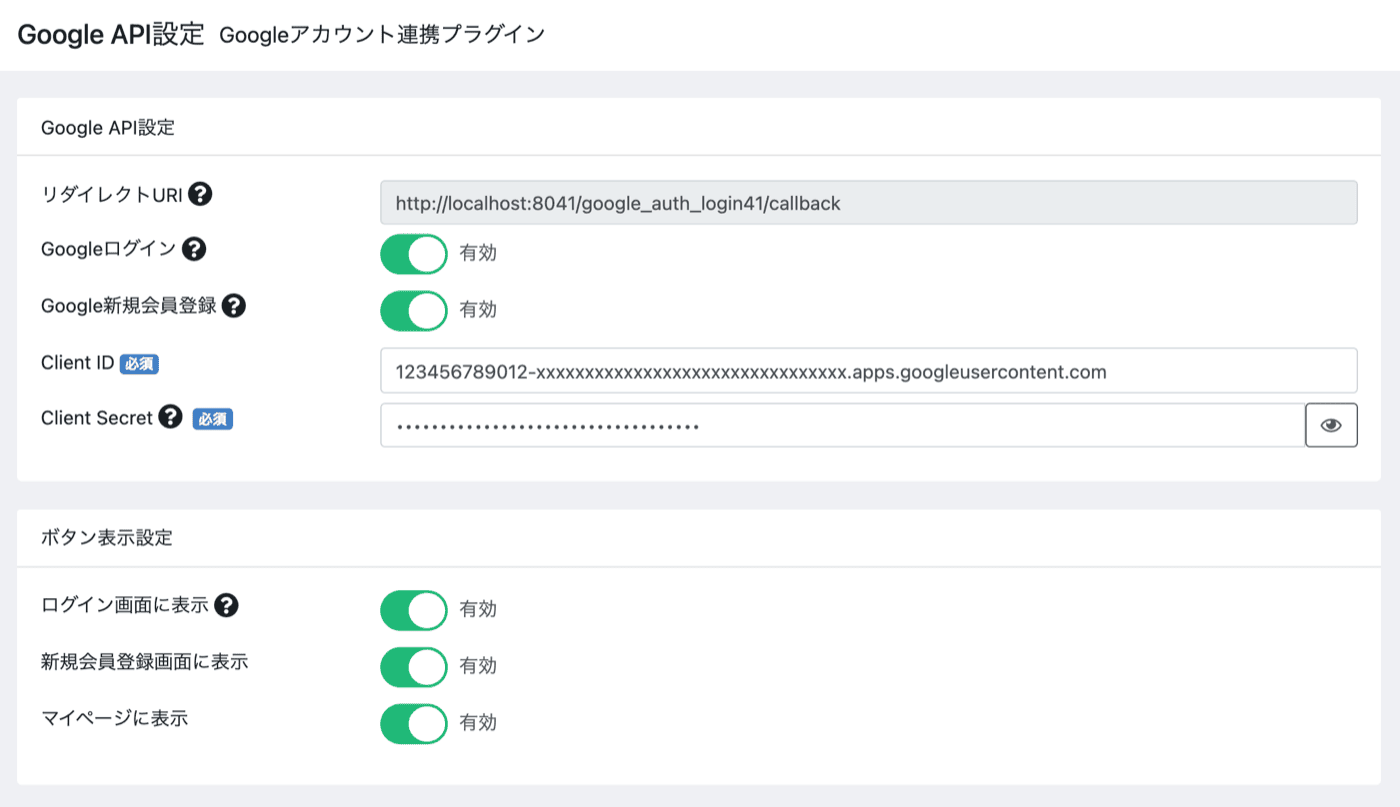Click 有効 label of Googleログイン
The height and width of the screenshot is (807, 1400).
point(478,253)
